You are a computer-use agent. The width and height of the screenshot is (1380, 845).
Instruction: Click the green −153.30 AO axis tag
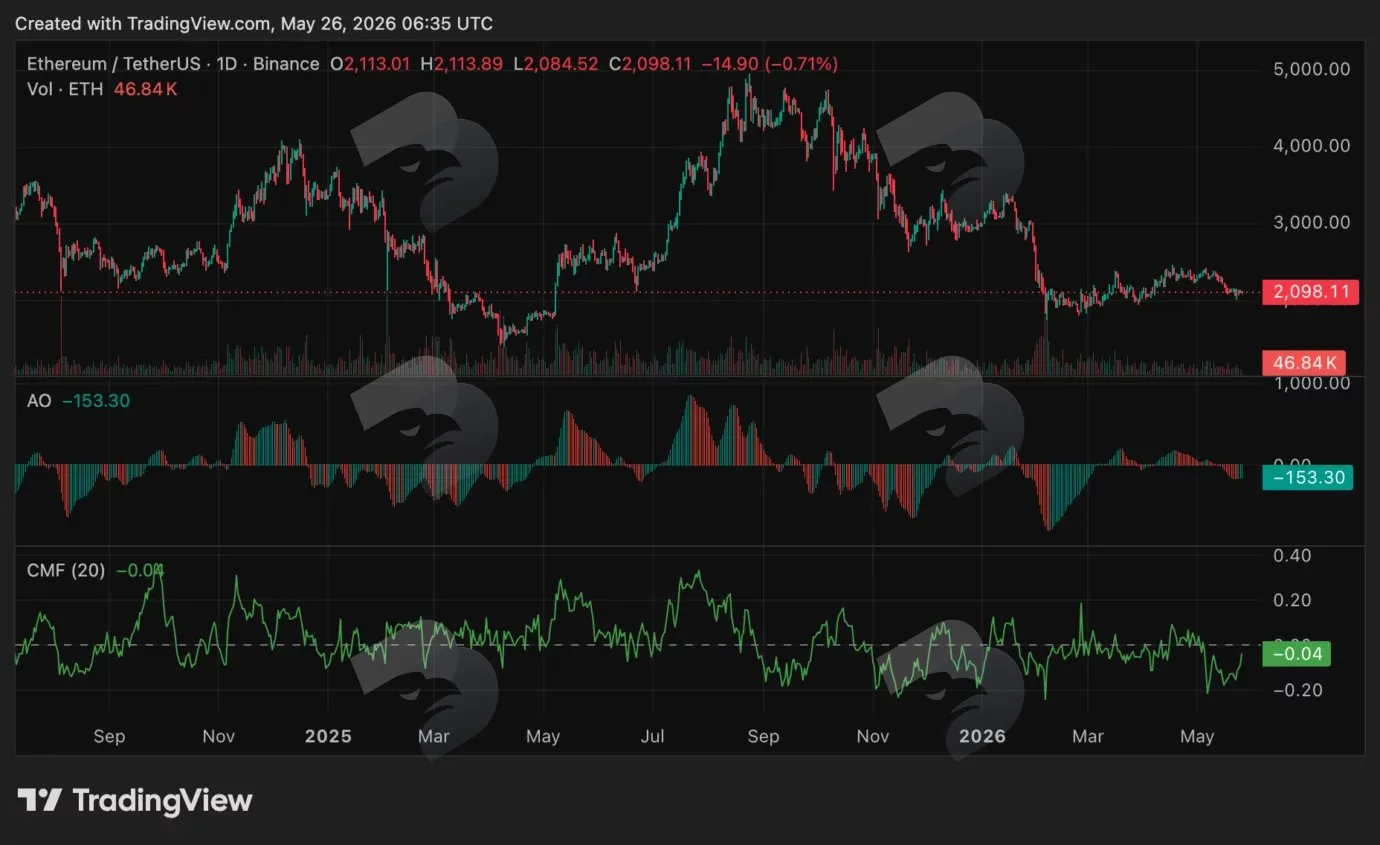click(1307, 477)
